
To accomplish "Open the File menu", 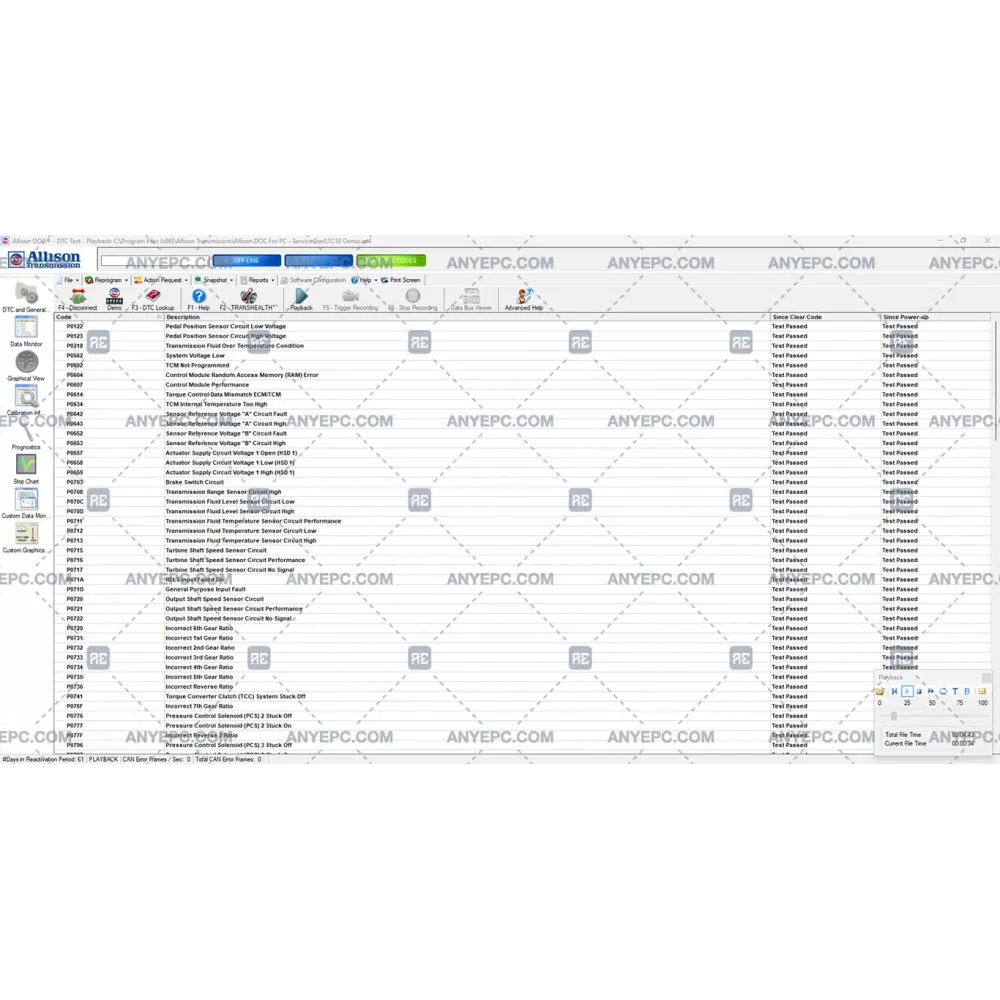I will click(x=69, y=281).
